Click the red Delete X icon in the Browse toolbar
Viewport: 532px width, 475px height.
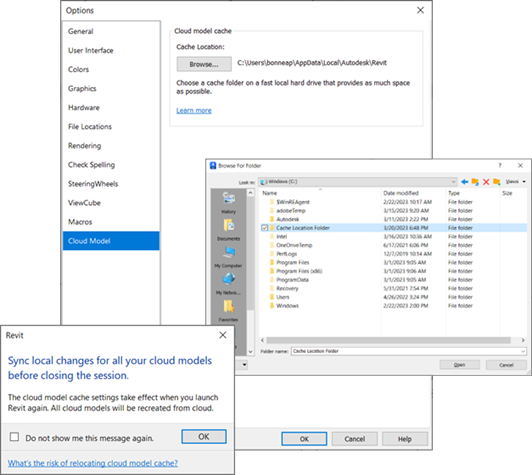(x=486, y=182)
